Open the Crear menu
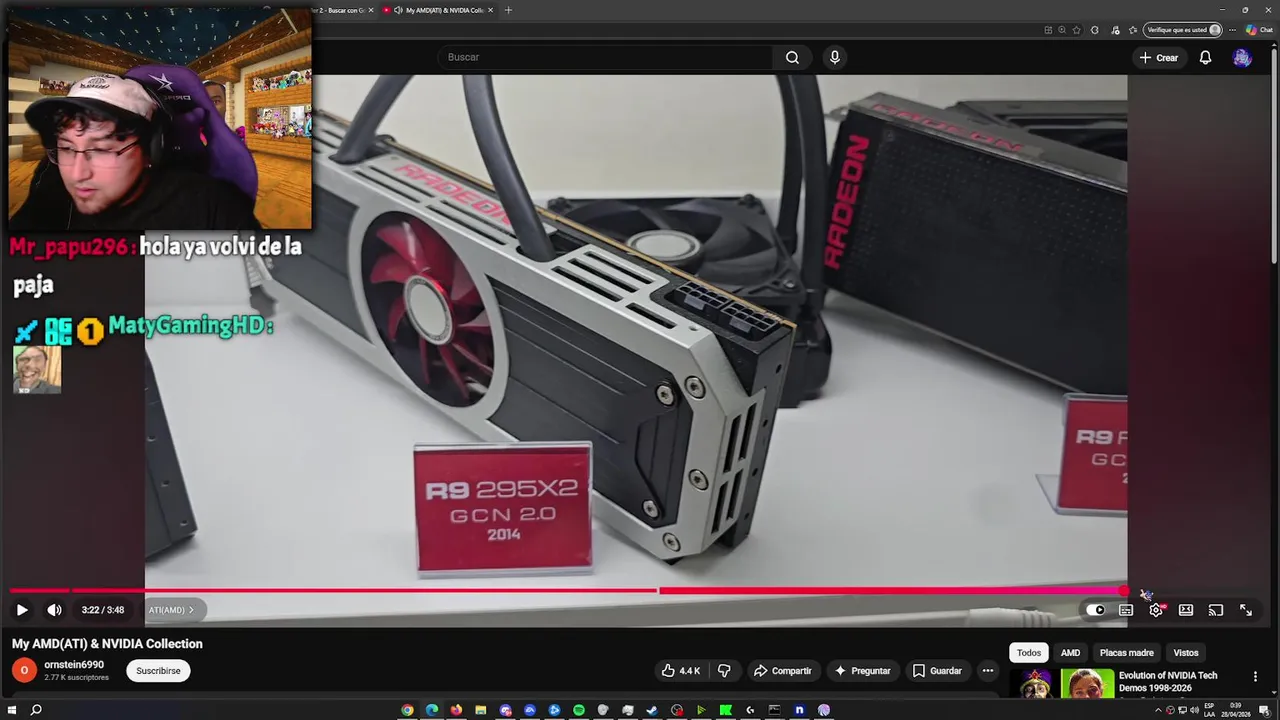1280x720 pixels. (1159, 57)
